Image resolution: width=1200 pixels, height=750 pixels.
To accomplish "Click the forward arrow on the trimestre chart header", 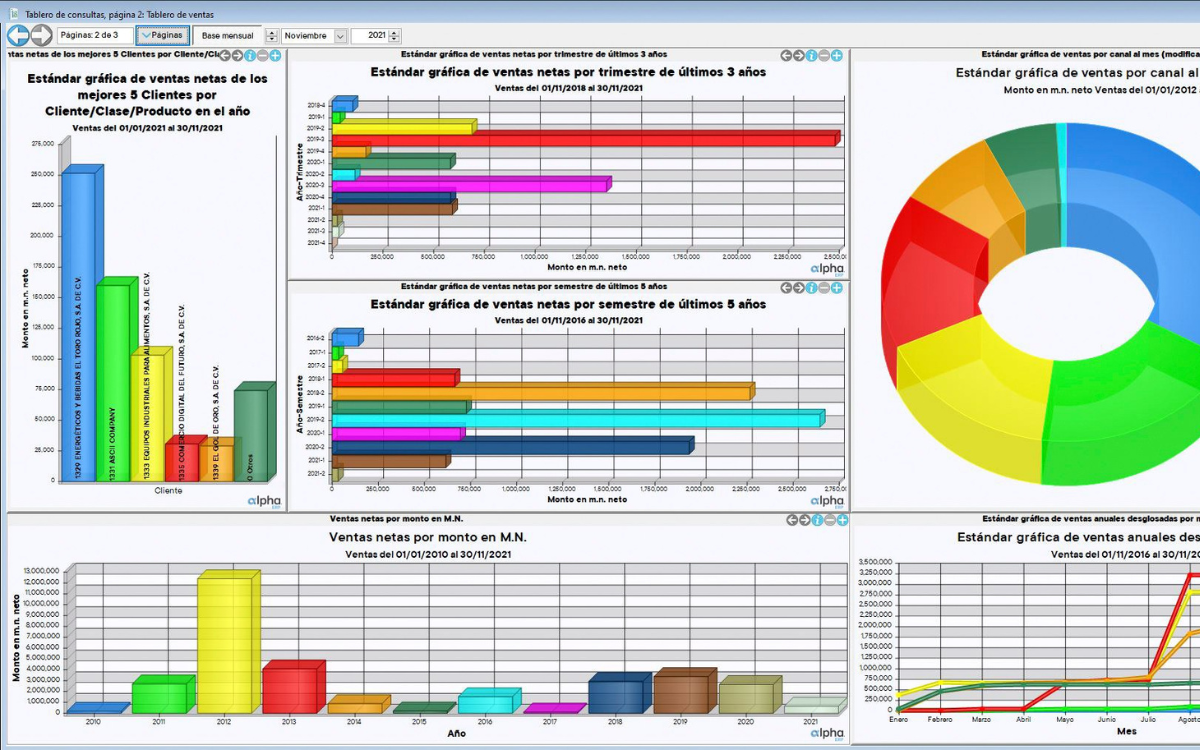I will coord(799,55).
